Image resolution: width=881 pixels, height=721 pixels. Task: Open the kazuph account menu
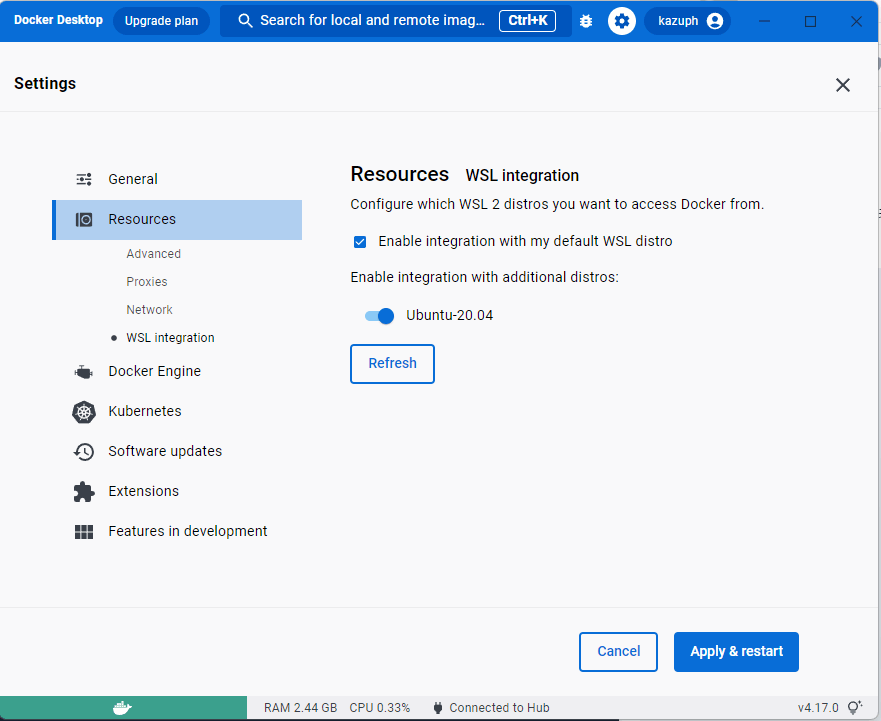tap(687, 21)
